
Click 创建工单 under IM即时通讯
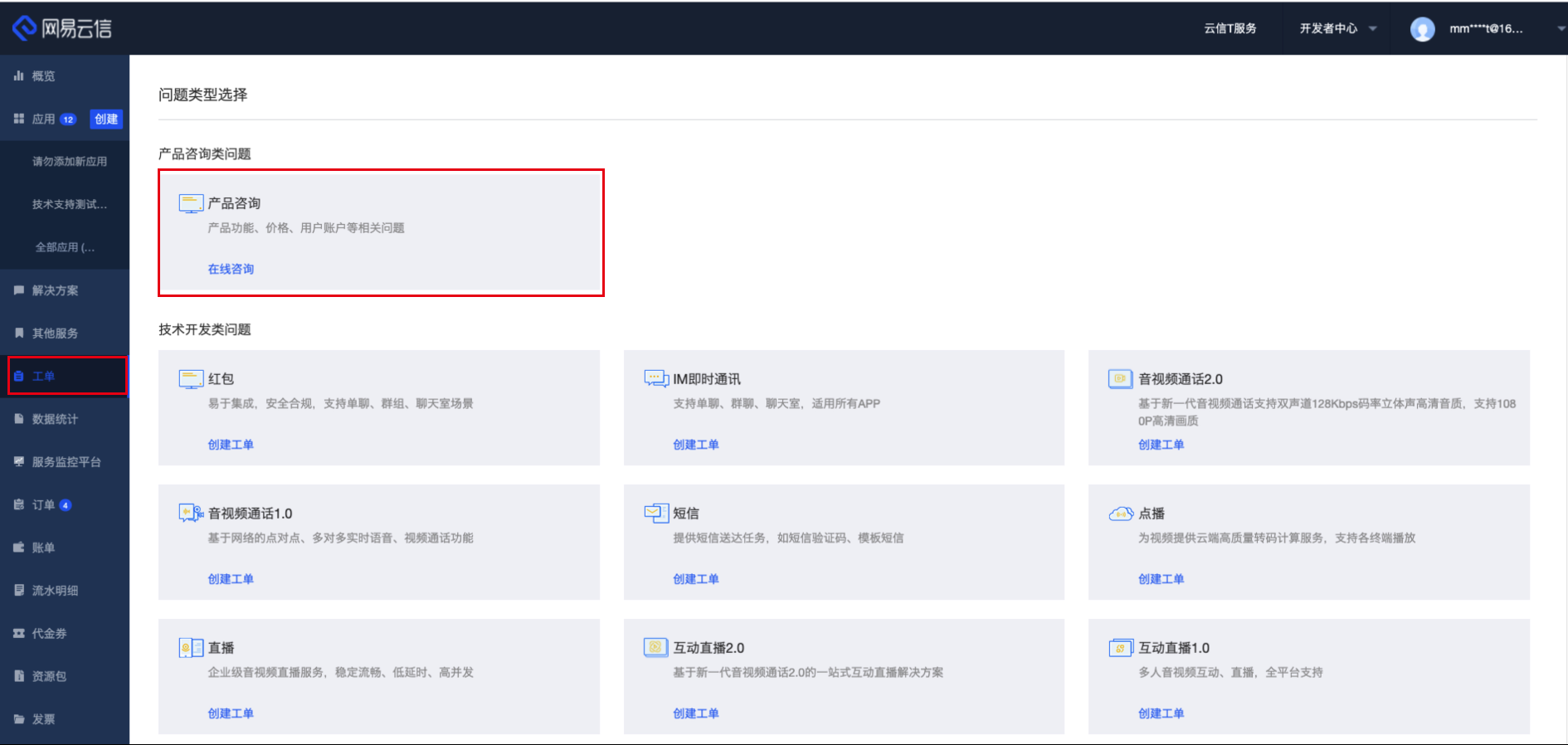696,445
